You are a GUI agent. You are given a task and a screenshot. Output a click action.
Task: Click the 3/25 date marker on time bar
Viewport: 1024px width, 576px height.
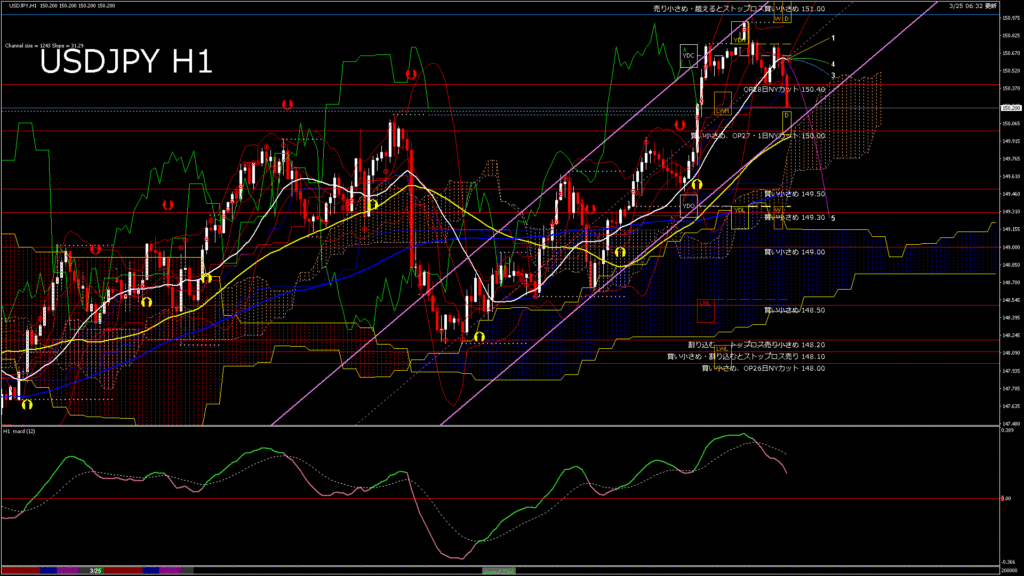click(95, 571)
